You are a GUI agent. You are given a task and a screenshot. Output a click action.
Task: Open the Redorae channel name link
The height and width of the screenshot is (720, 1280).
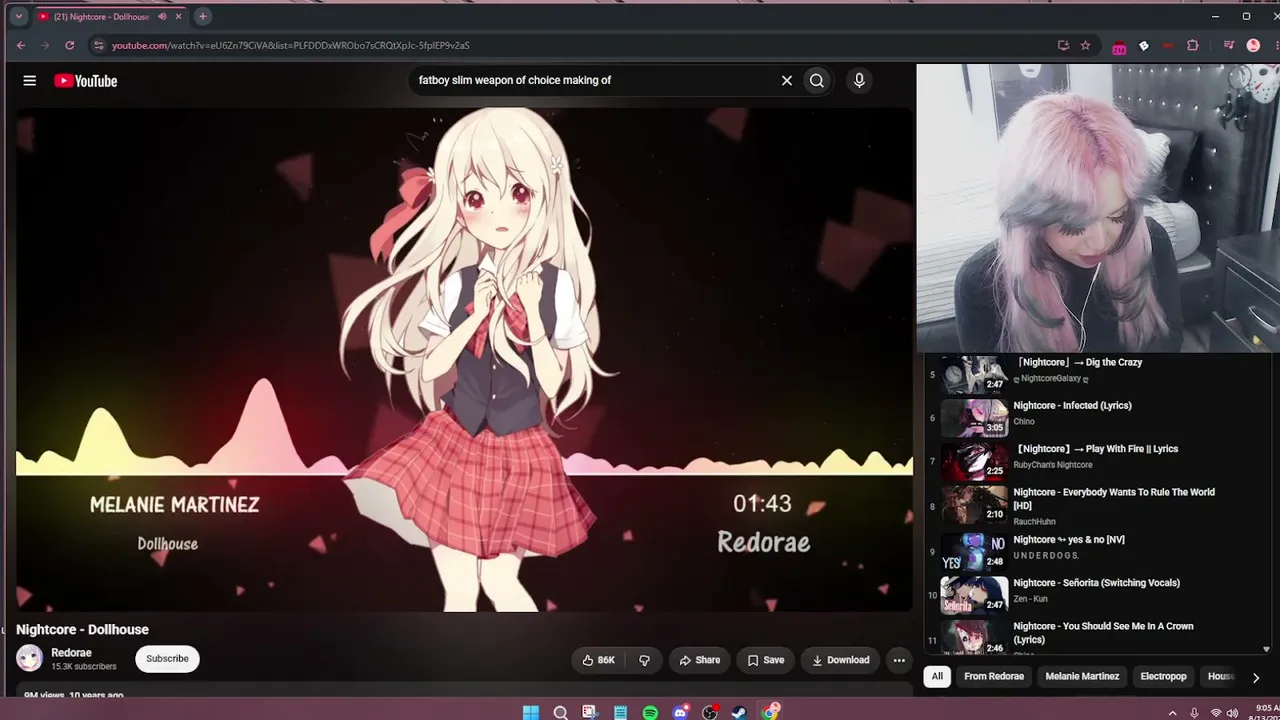tap(72, 653)
